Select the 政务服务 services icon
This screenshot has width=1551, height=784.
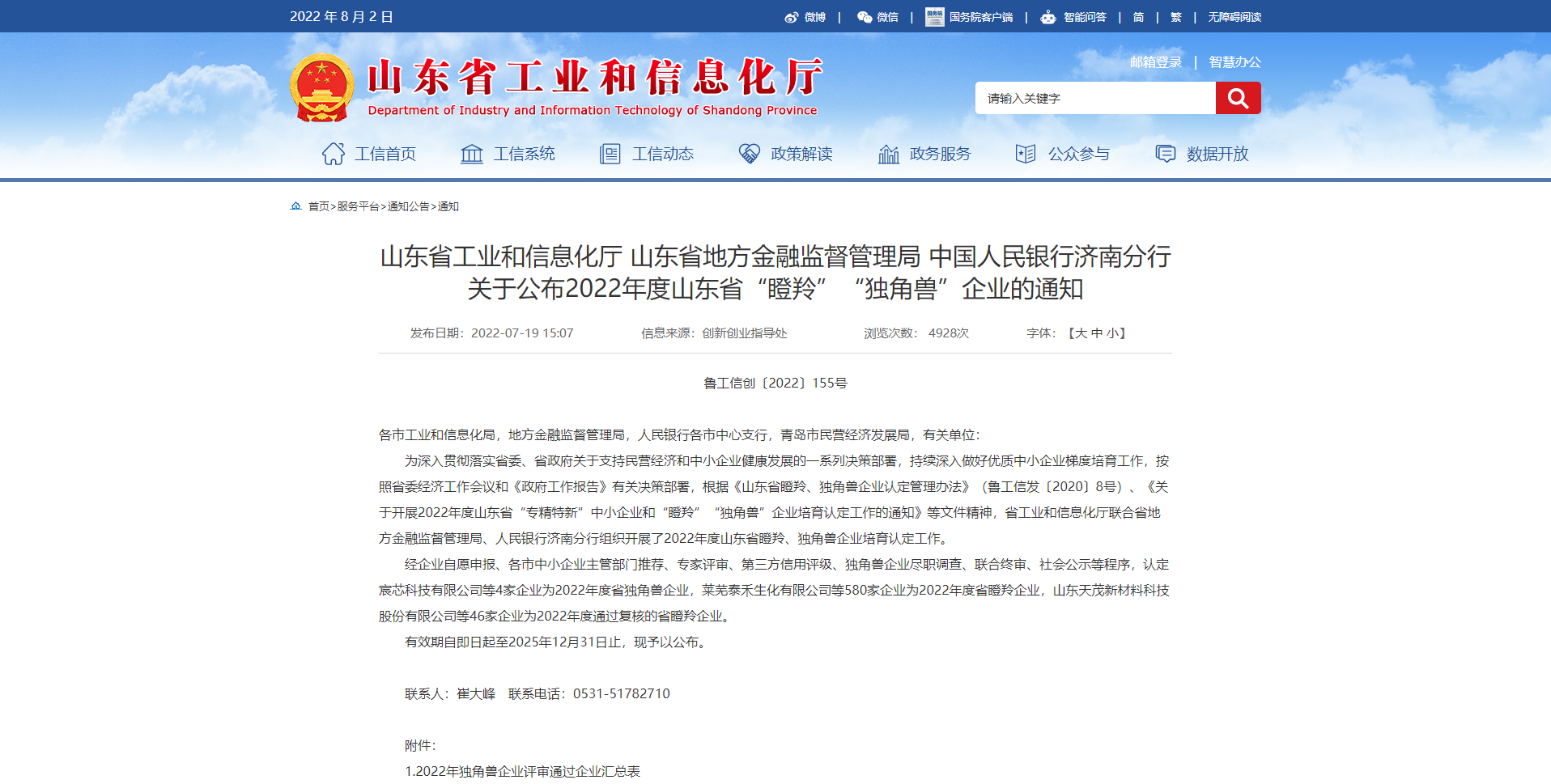pyautogui.click(x=889, y=153)
